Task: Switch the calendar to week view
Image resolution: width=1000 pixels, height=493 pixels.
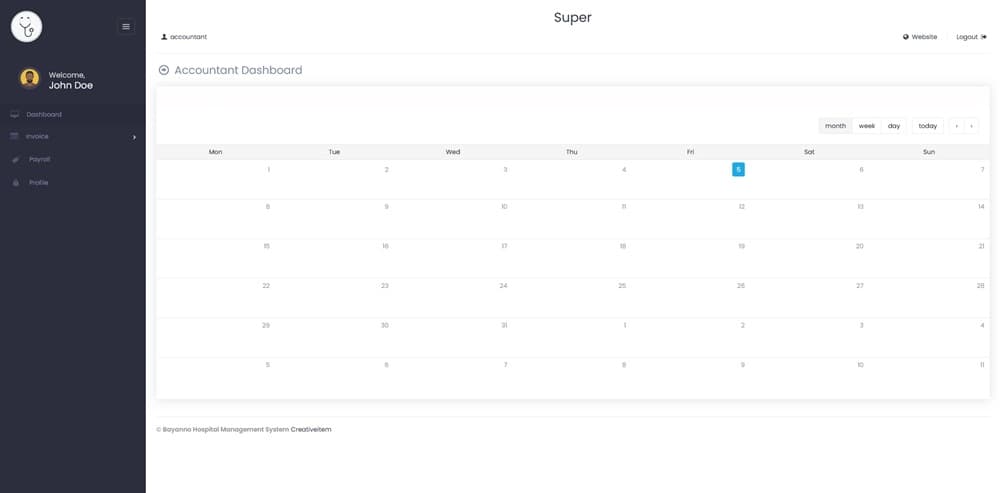Action: pos(867,126)
